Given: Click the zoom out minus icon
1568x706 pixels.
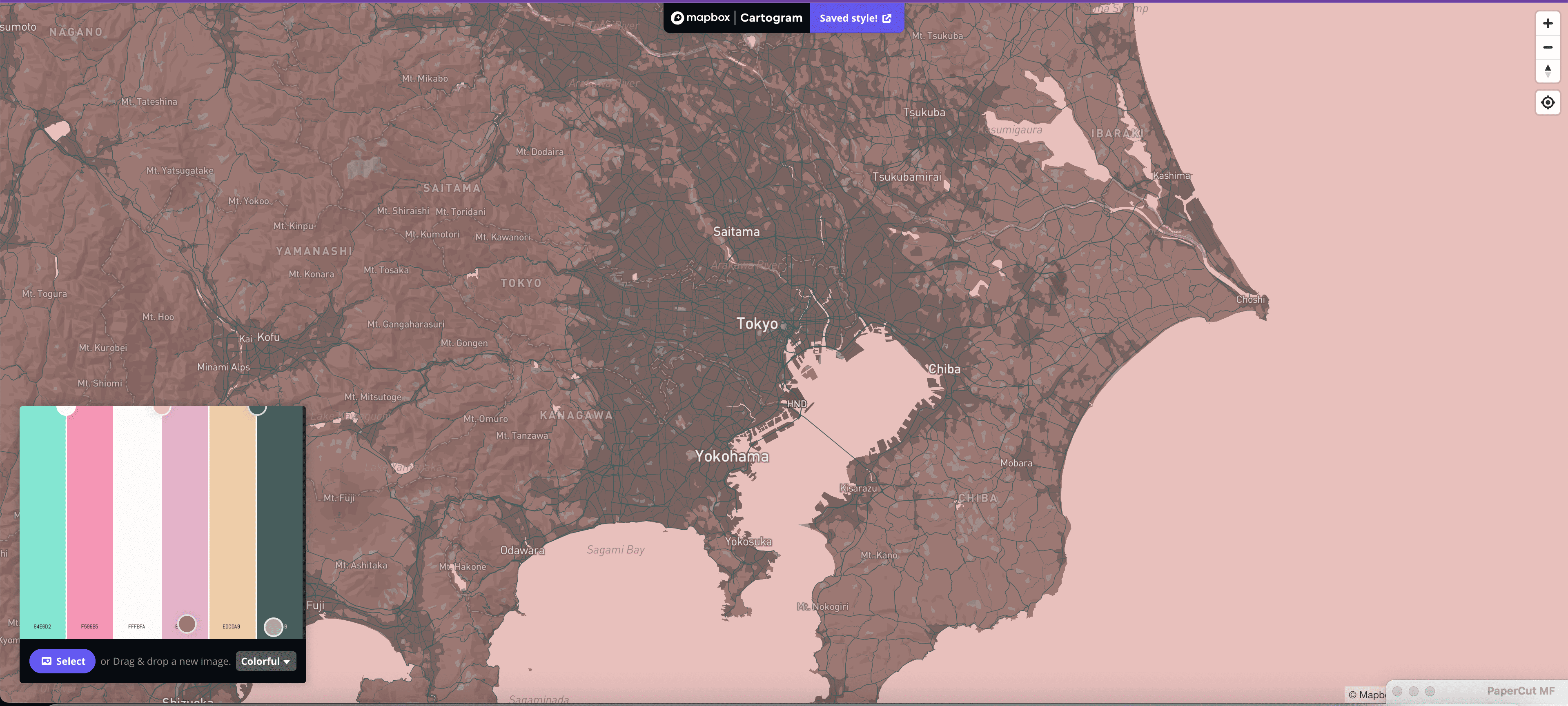Looking at the screenshot, I should 1548,47.
